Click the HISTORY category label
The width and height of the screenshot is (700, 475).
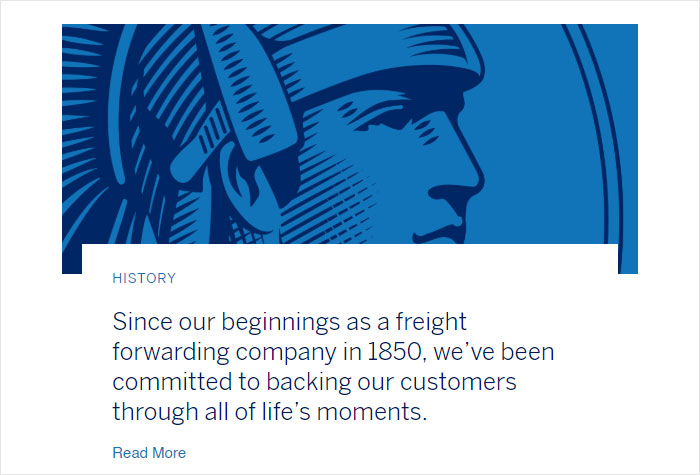(x=144, y=278)
